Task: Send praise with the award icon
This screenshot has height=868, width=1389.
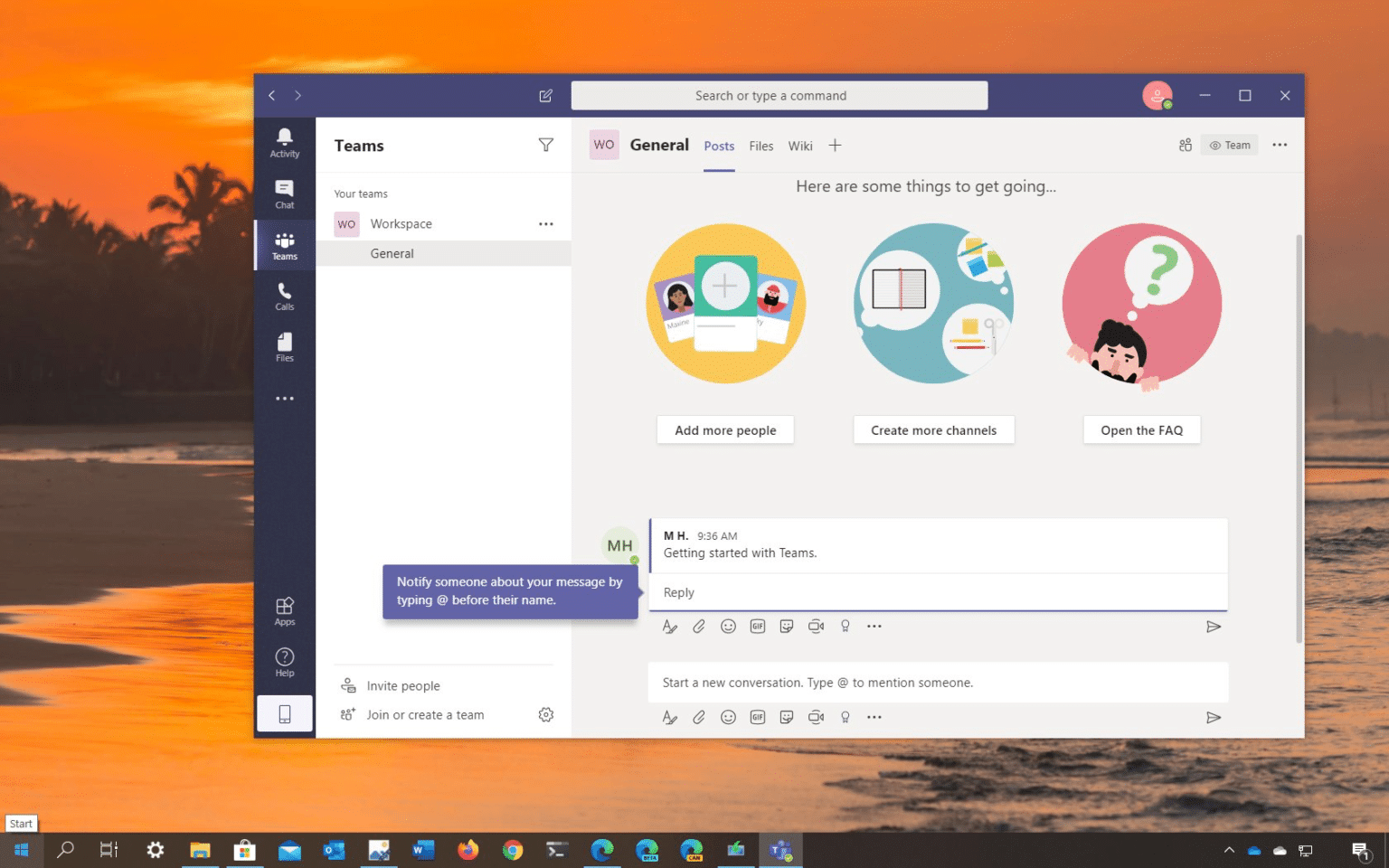Action: click(x=845, y=626)
